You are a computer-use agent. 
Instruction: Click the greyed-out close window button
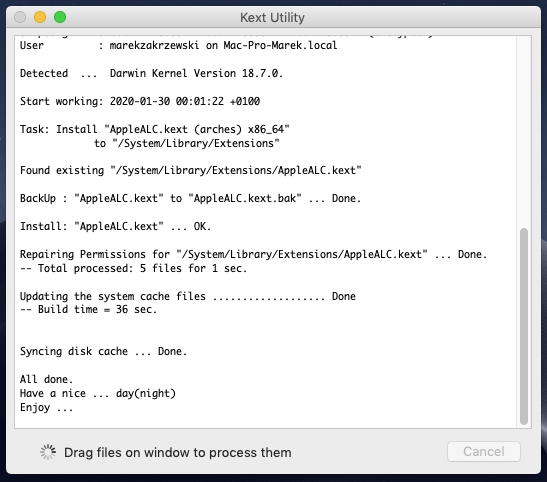click(x=20, y=17)
